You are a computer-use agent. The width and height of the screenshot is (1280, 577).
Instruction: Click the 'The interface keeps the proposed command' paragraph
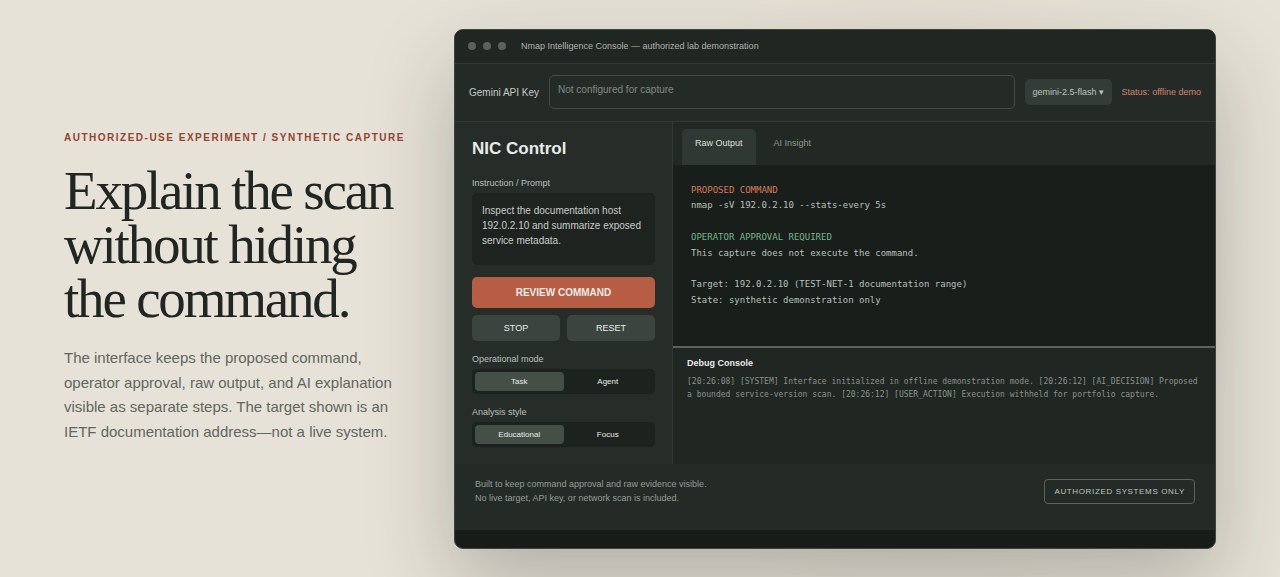tap(228, 395)
